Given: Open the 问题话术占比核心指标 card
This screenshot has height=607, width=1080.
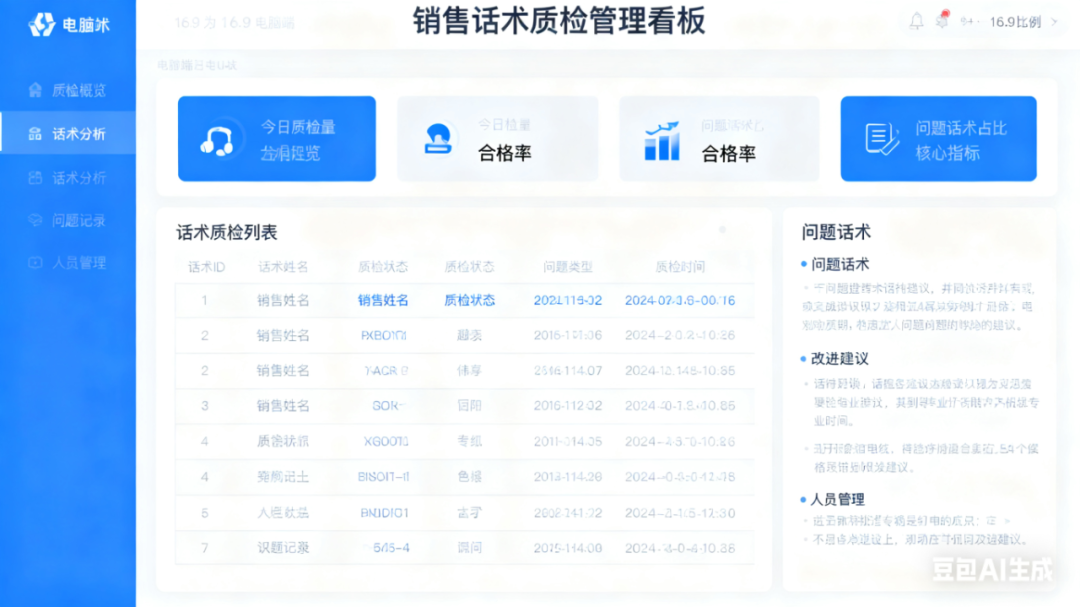Looking at the screenshot, I should tap(937, 138).
